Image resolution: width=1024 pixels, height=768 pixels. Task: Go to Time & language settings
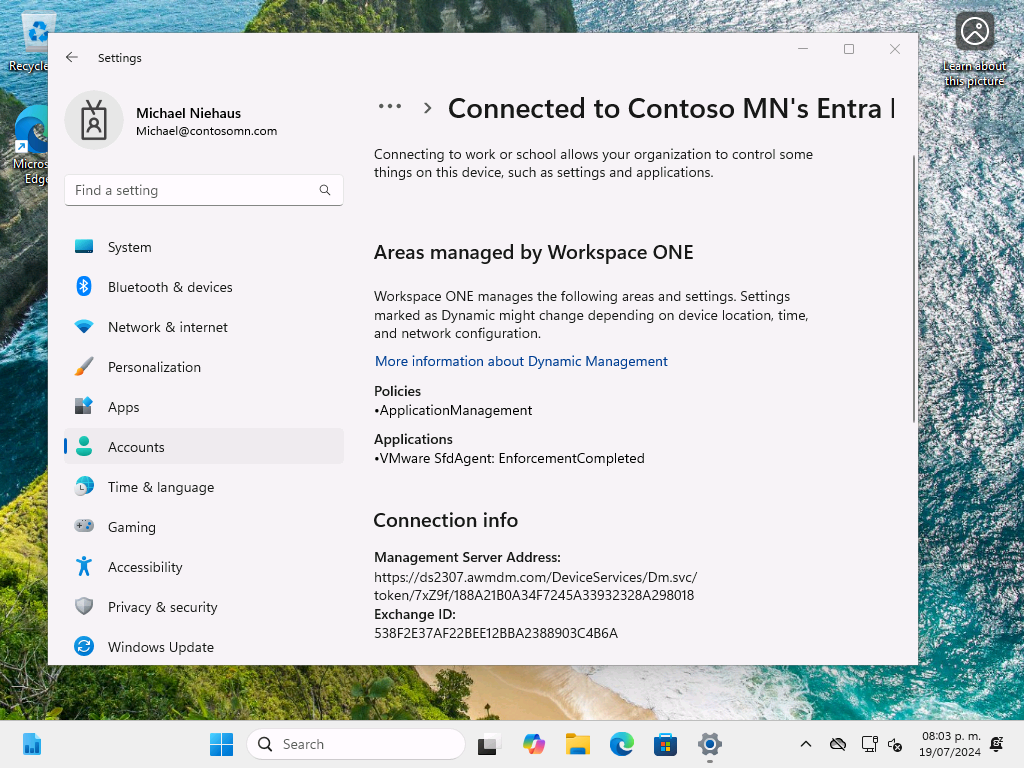(x=160, y=487)
